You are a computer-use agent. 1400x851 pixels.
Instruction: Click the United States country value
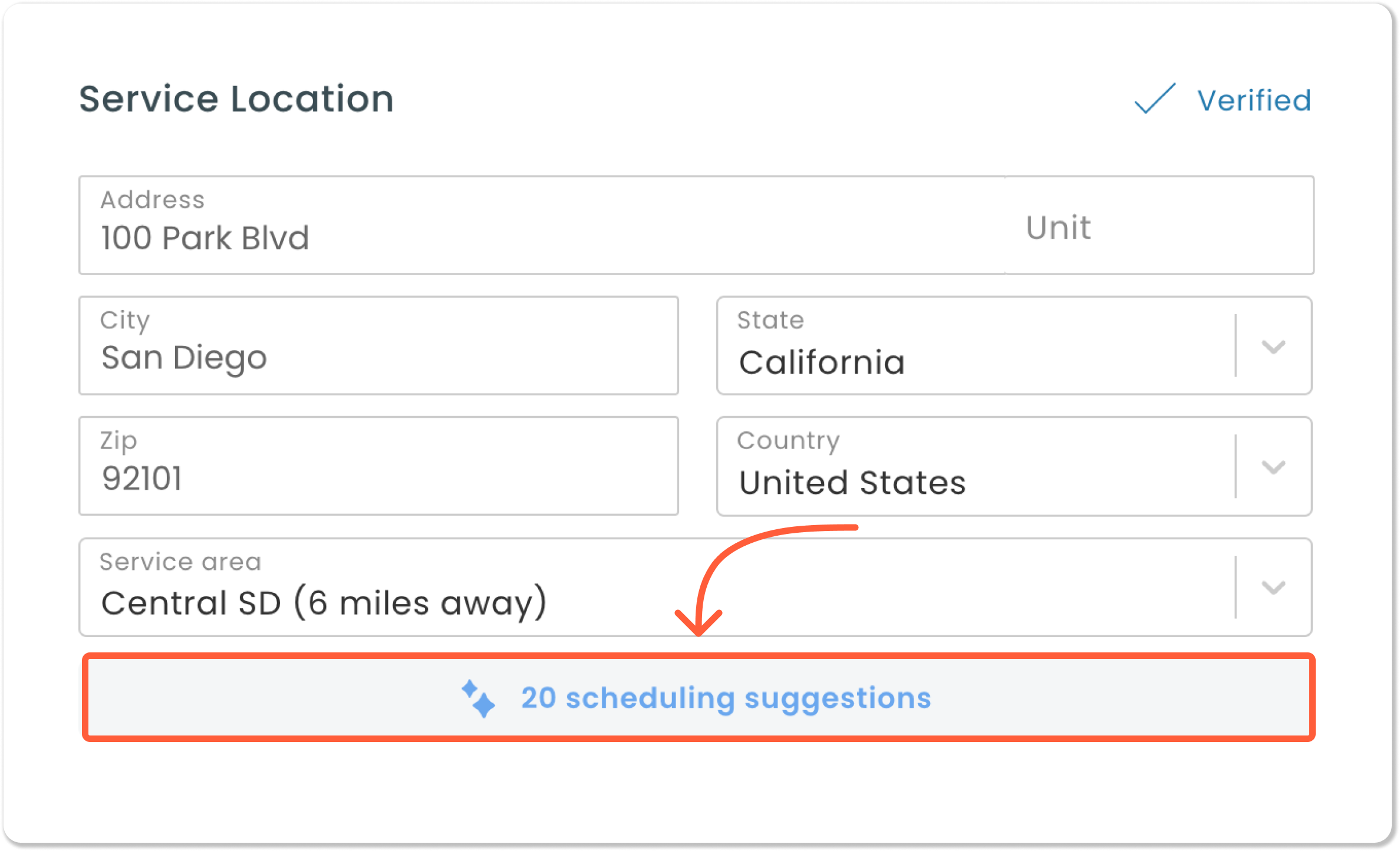click(852, 482)
